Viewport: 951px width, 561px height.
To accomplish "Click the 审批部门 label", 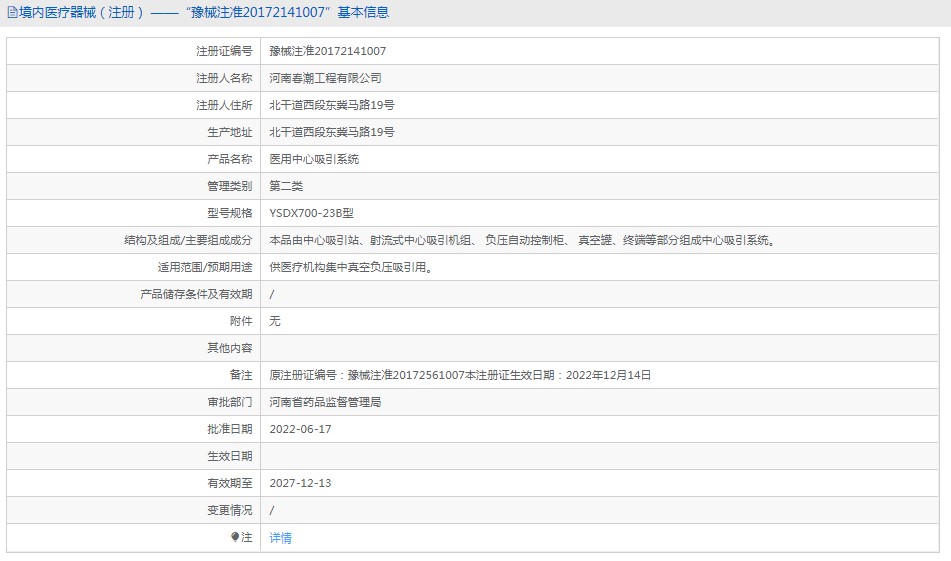I will pyautogui.click(x=230, y=402).
